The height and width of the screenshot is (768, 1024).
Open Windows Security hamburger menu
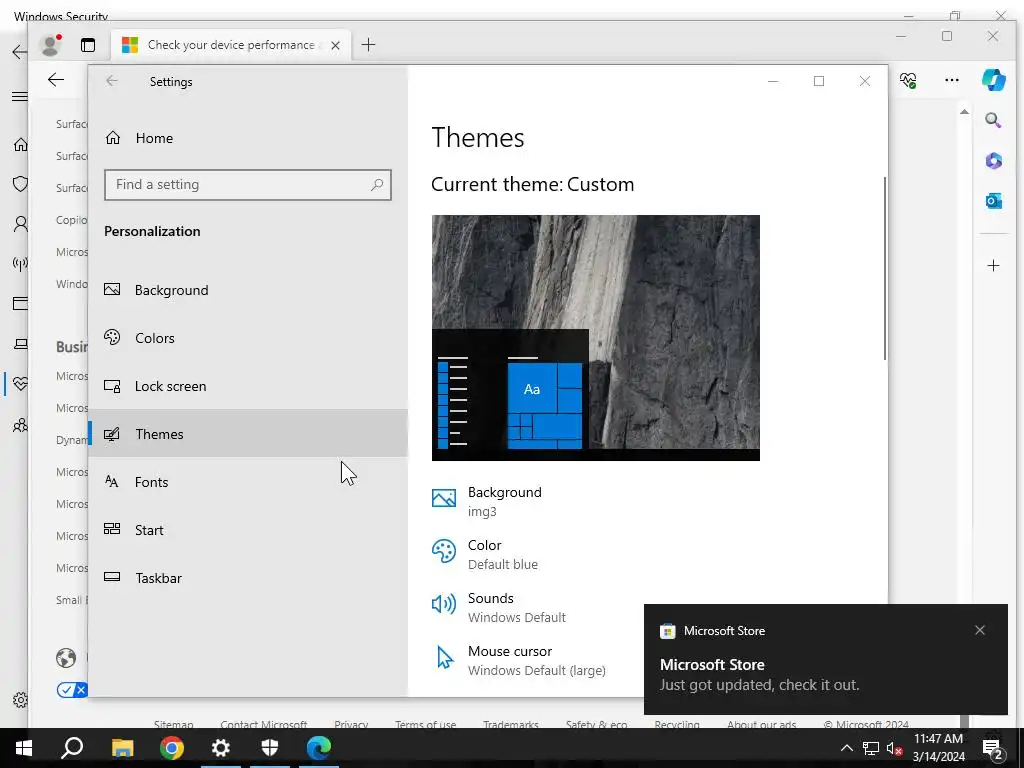click(x=20, y=97)
